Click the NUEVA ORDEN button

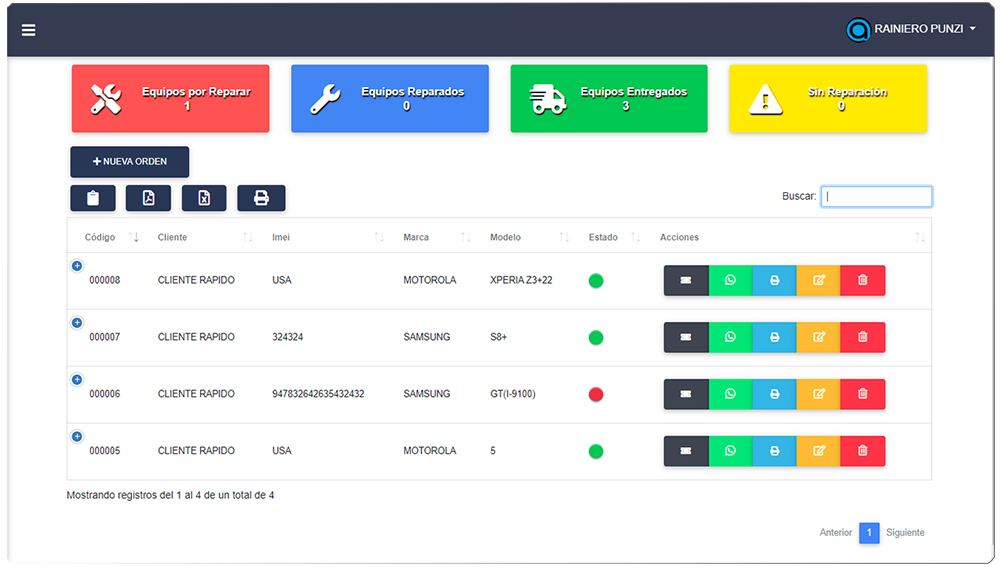coord(130,162)
